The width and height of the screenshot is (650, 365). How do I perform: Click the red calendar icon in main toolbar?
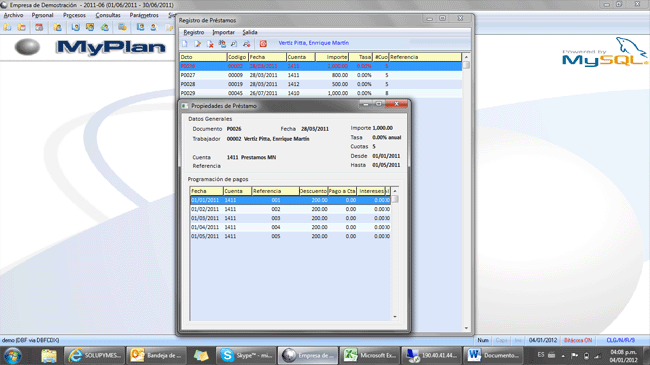pyautogui.click(x=39, y=27)
